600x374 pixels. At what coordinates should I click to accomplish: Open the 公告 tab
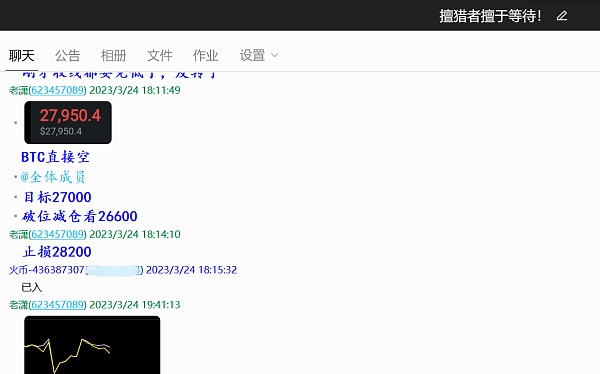67,56
